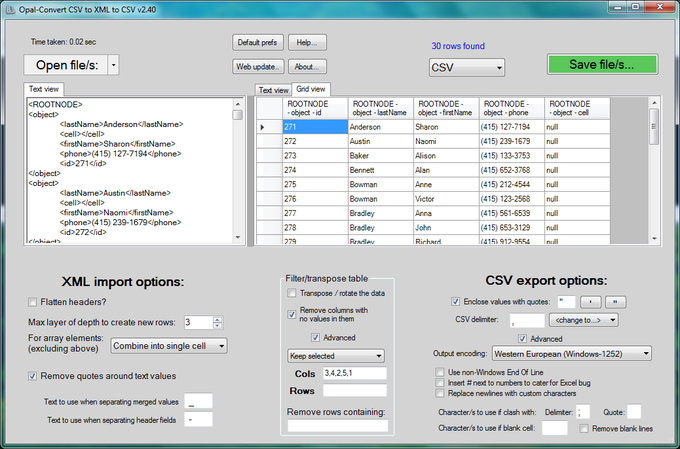Click the merged values separator text field

tap(198, 401)
